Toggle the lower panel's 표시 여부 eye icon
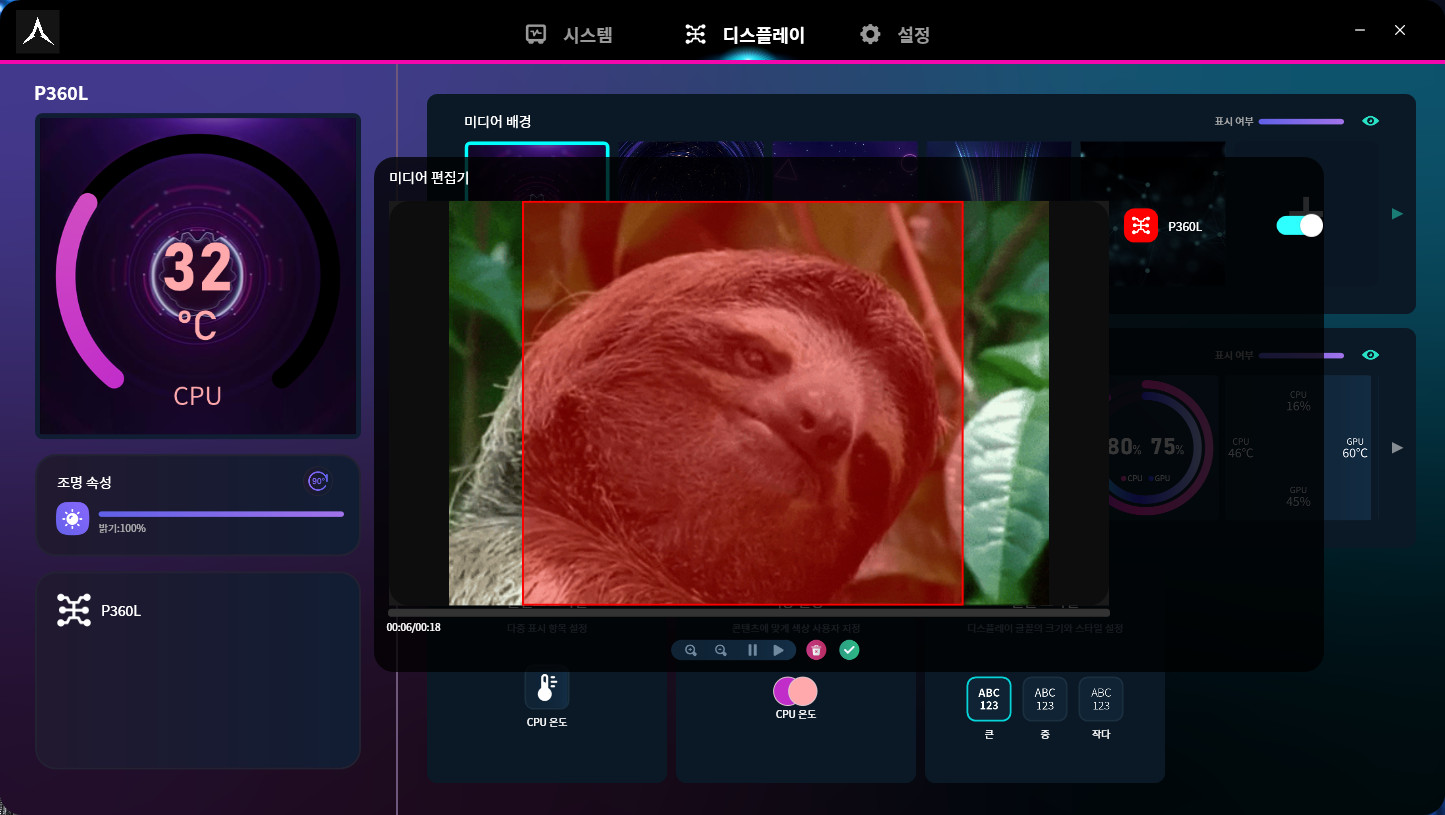Image resolution: width=1445 pixels, height=815 pixels. click(x=1370, y=355)
